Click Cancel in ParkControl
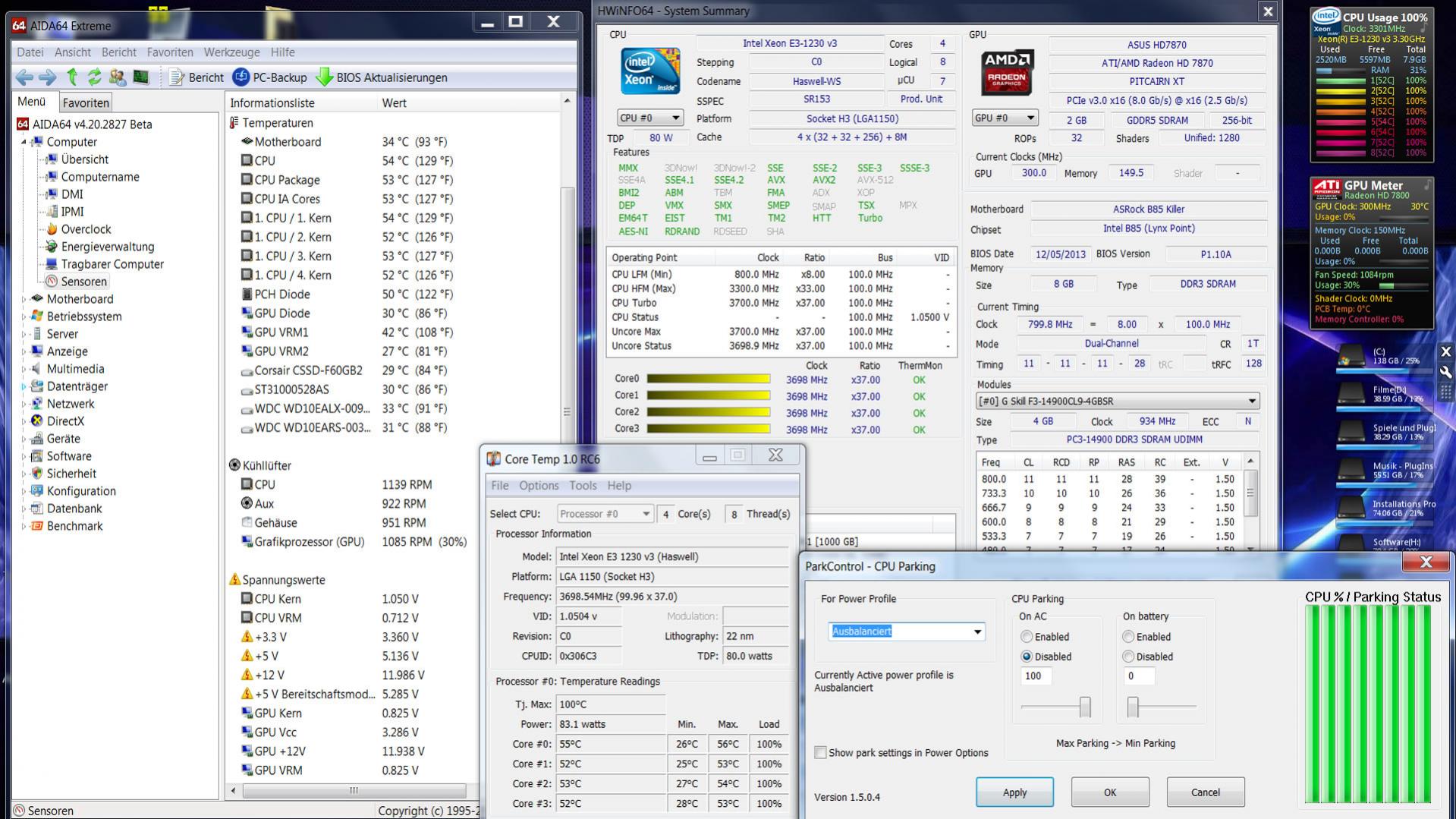 tap(1206, 792)
